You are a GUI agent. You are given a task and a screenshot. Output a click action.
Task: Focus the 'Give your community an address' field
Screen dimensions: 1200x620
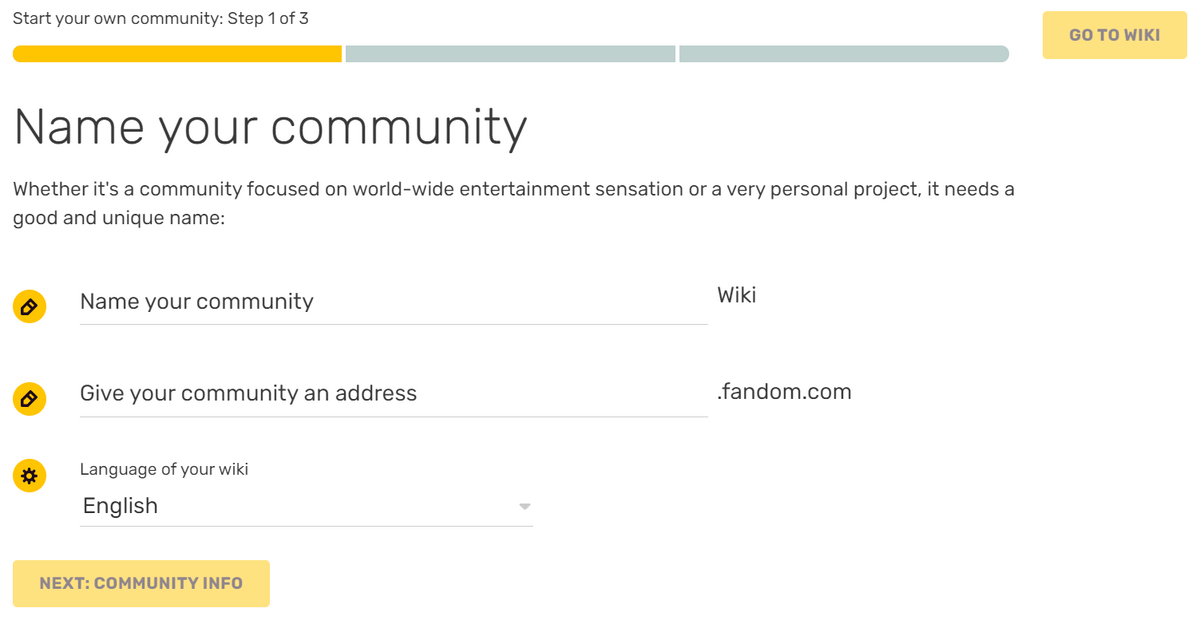[x=393, y=394]
